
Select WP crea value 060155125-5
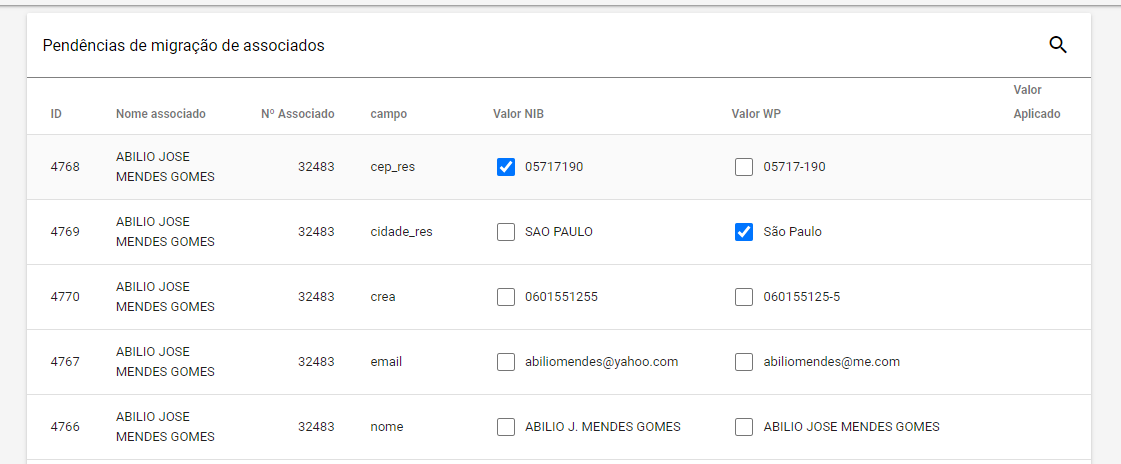[744, 297]
